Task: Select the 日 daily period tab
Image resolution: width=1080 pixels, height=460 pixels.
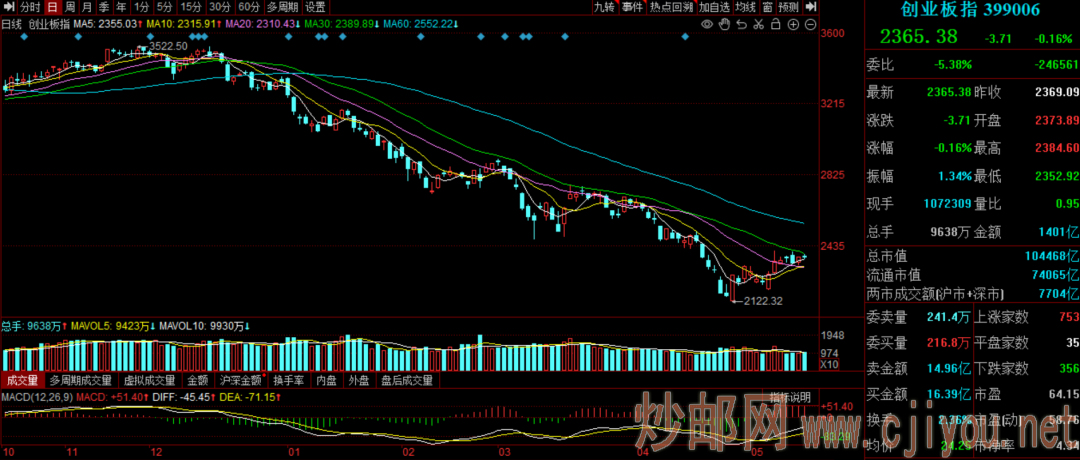Action: point(52,8)
